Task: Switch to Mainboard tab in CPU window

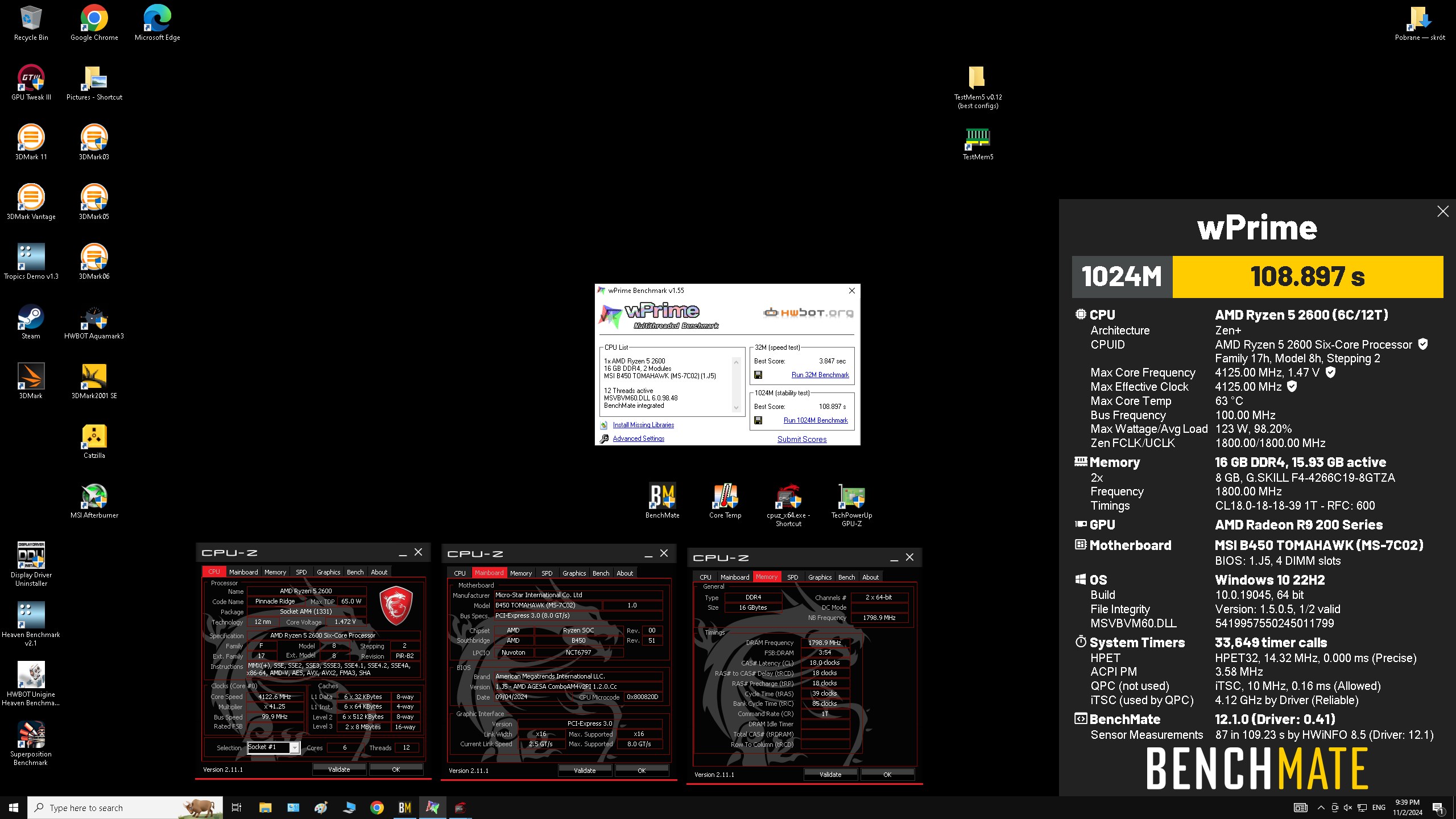Action: 243,572
